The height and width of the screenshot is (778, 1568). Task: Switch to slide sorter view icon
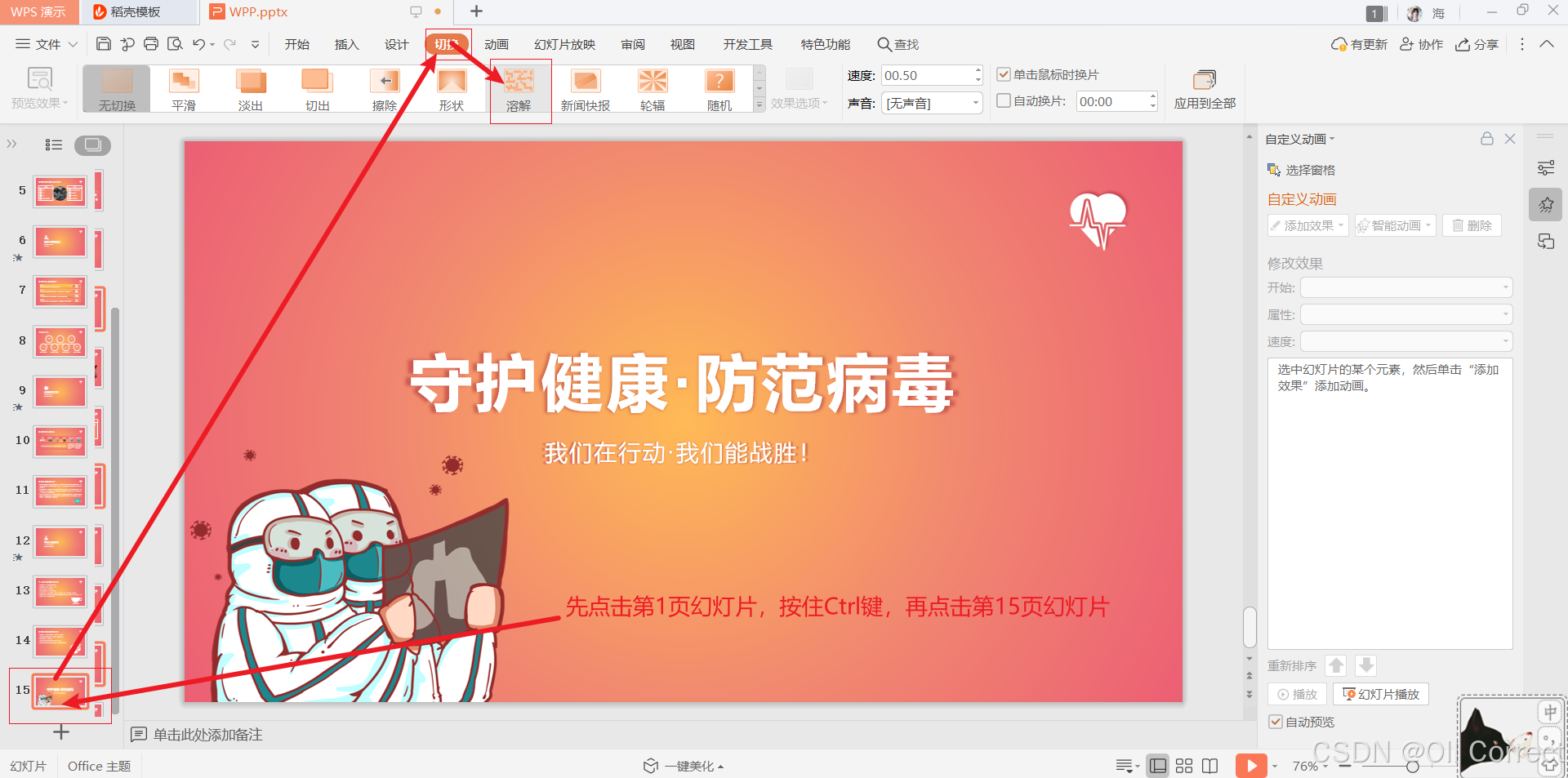1184,766
